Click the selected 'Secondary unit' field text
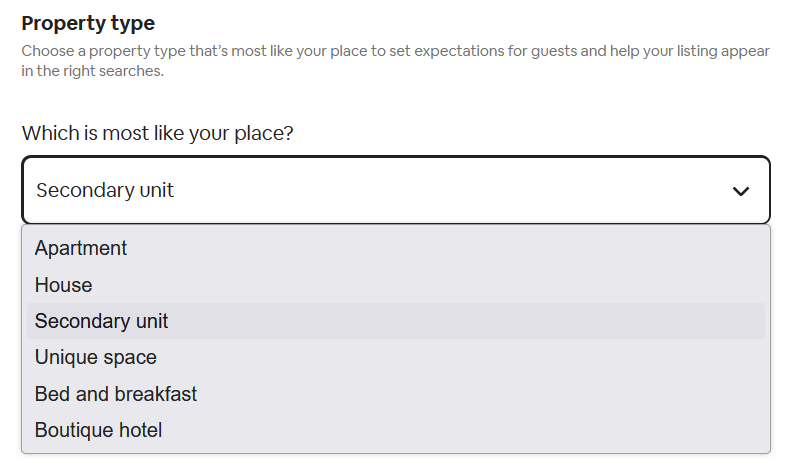Screen dimensions: 785x461 tap(105, 190)
